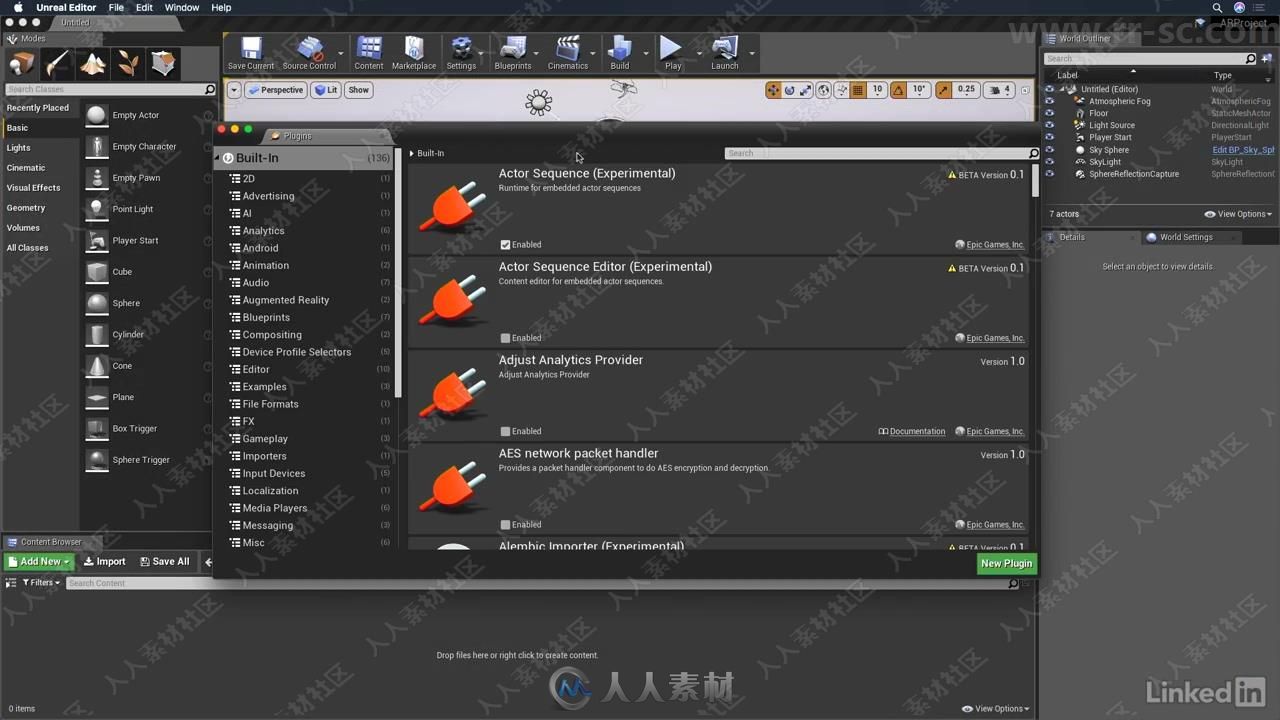This screenshot has height=720, width=1280.
Task: Open Play options dropdown arrow
Action: click(x=698, y=52)
